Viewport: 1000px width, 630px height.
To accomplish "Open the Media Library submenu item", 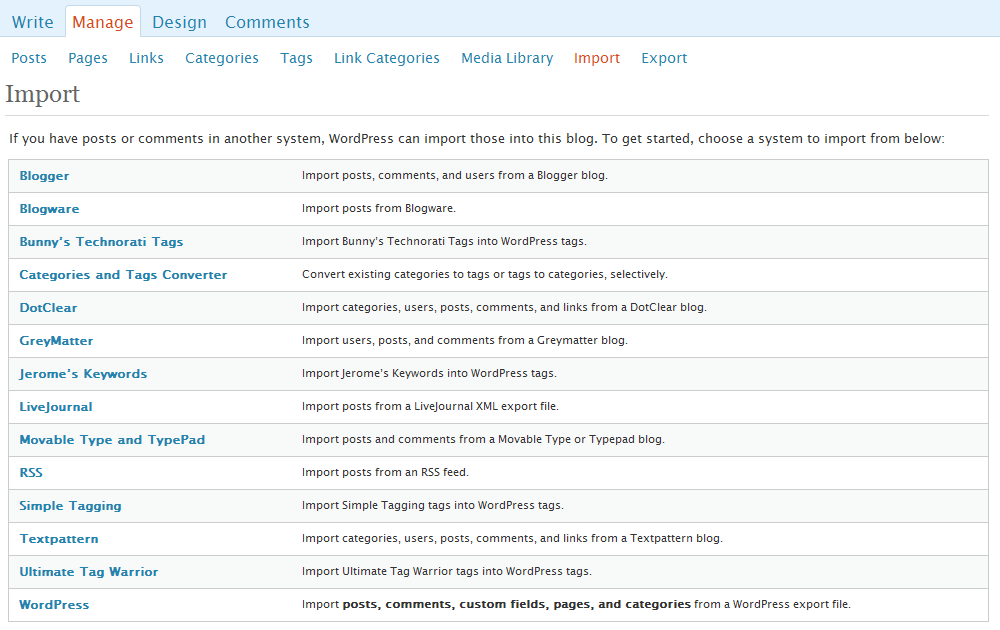I will coord(507,58).
